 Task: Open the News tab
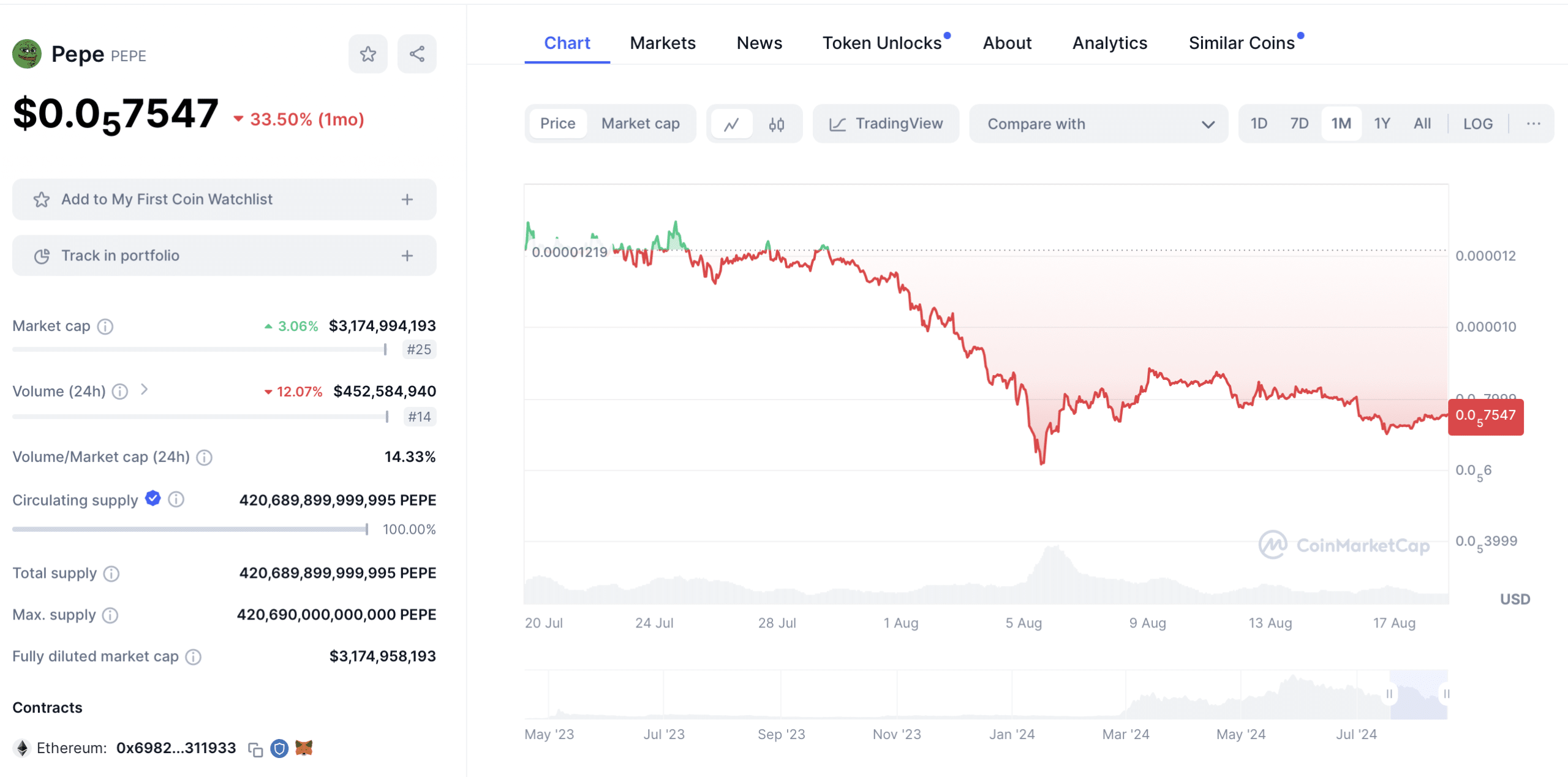point(759,43)
